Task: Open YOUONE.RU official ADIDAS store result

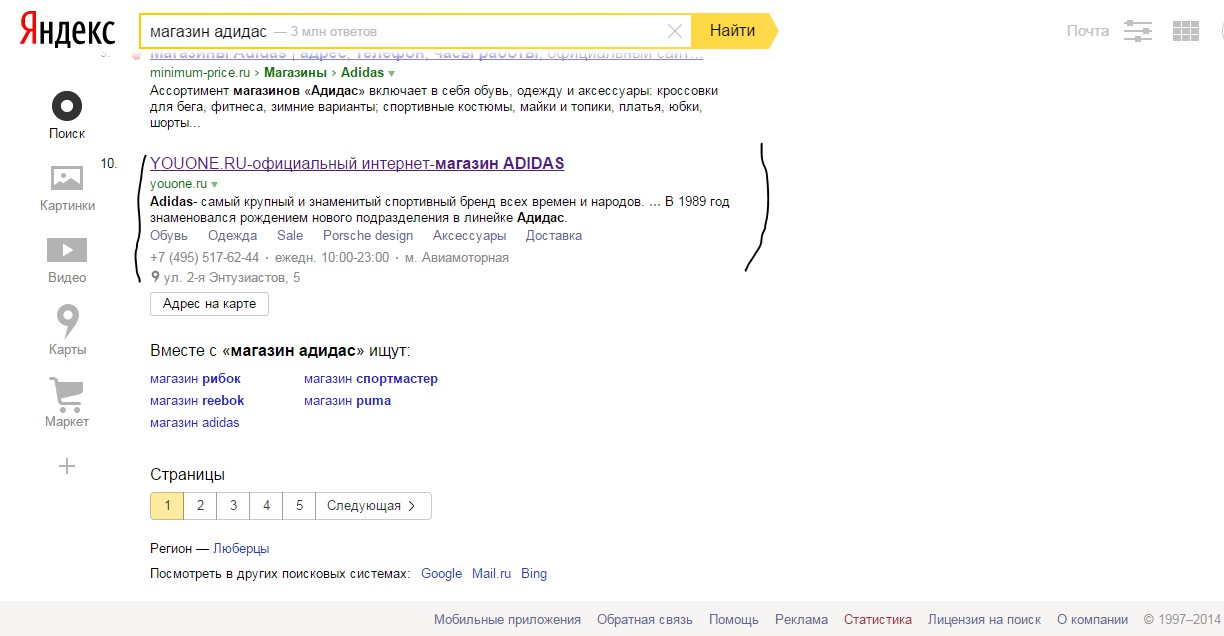Action: [357, 163]
